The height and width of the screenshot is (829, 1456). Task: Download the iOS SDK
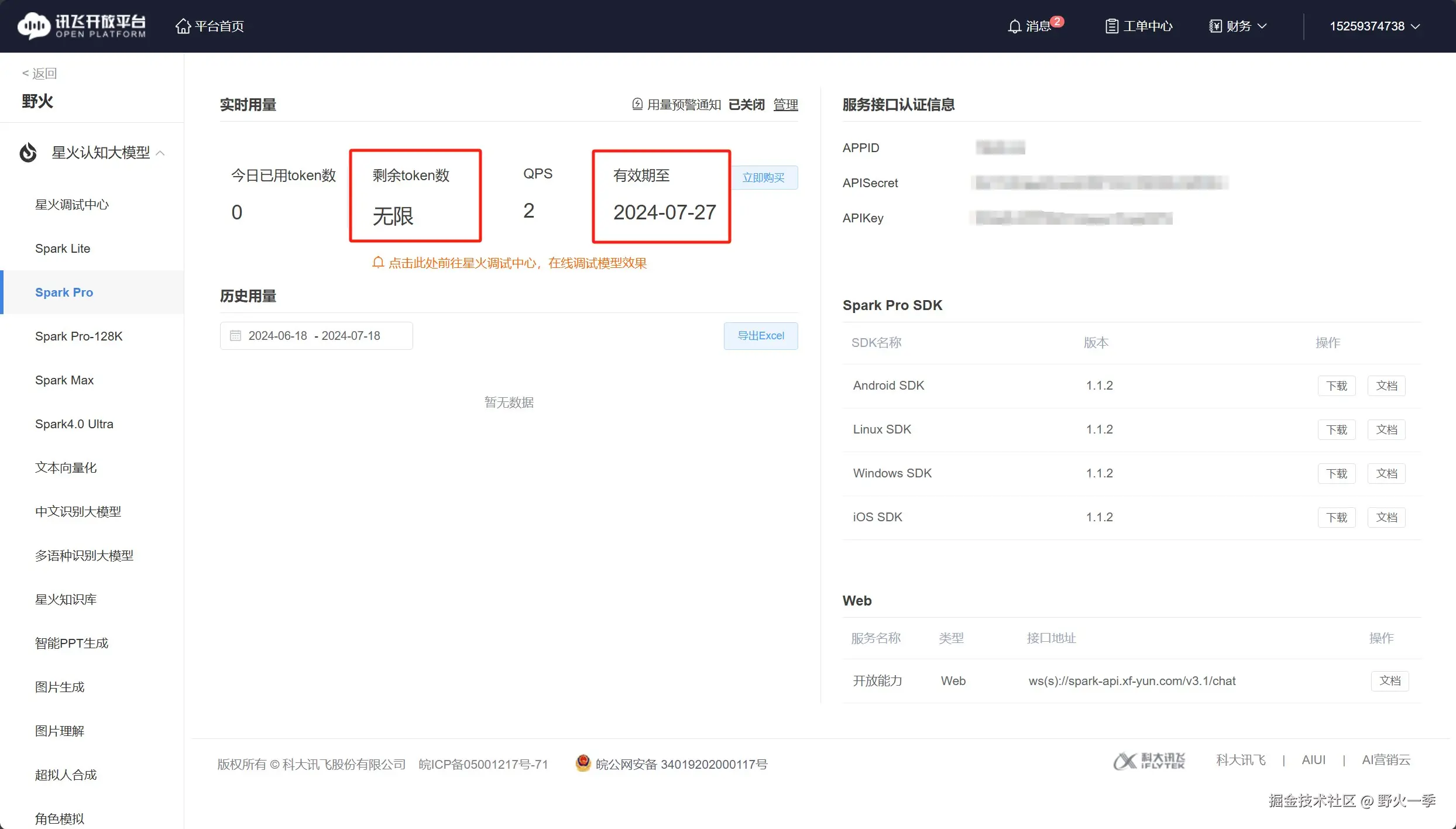1337,518
